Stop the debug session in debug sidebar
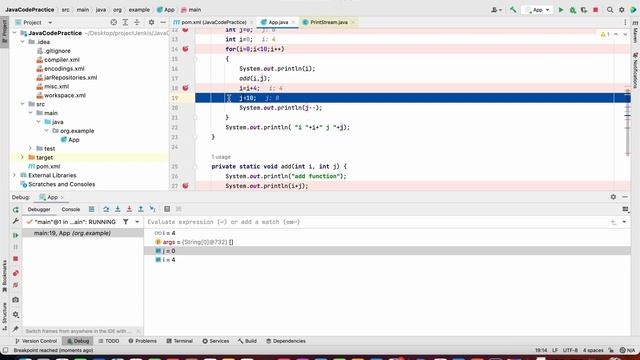Image resolution: width=640 pixels, height=360 pixels. point(16,259)
